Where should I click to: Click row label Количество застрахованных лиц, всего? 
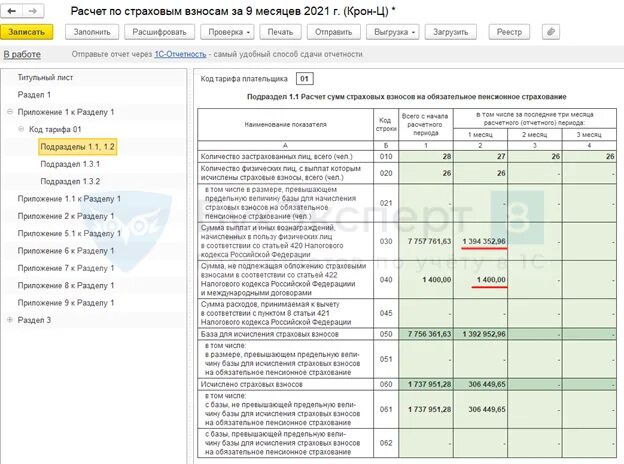pyautogui.click(x=277, y=156)
